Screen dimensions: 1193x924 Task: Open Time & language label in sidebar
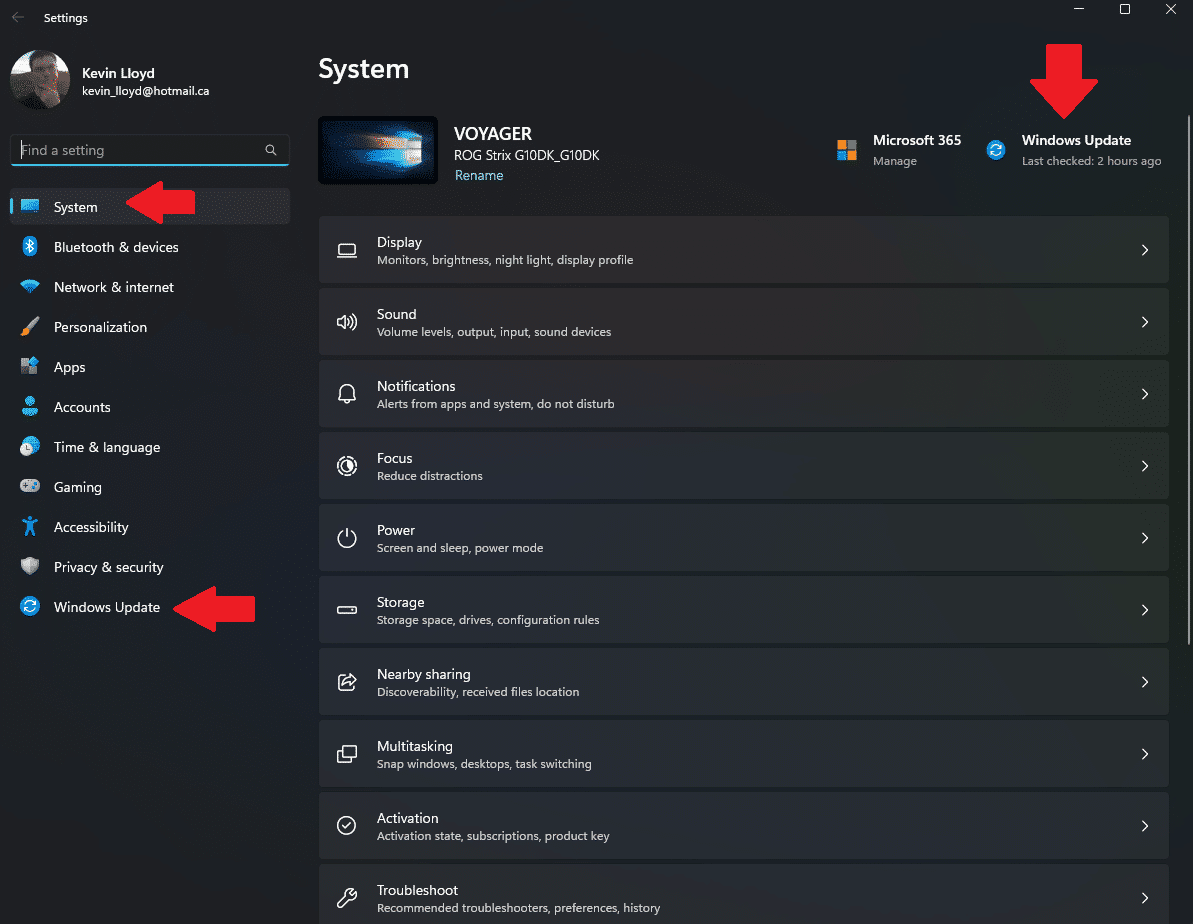(x=107, y=447)
